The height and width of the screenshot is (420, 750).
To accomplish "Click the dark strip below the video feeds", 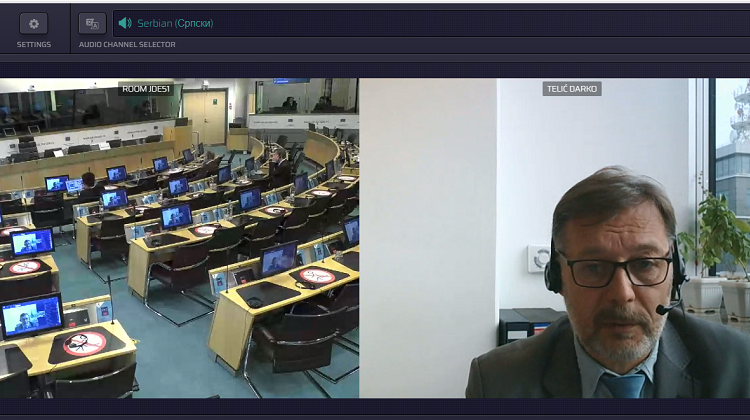I will pyautogui.click(x=375, y=409).
